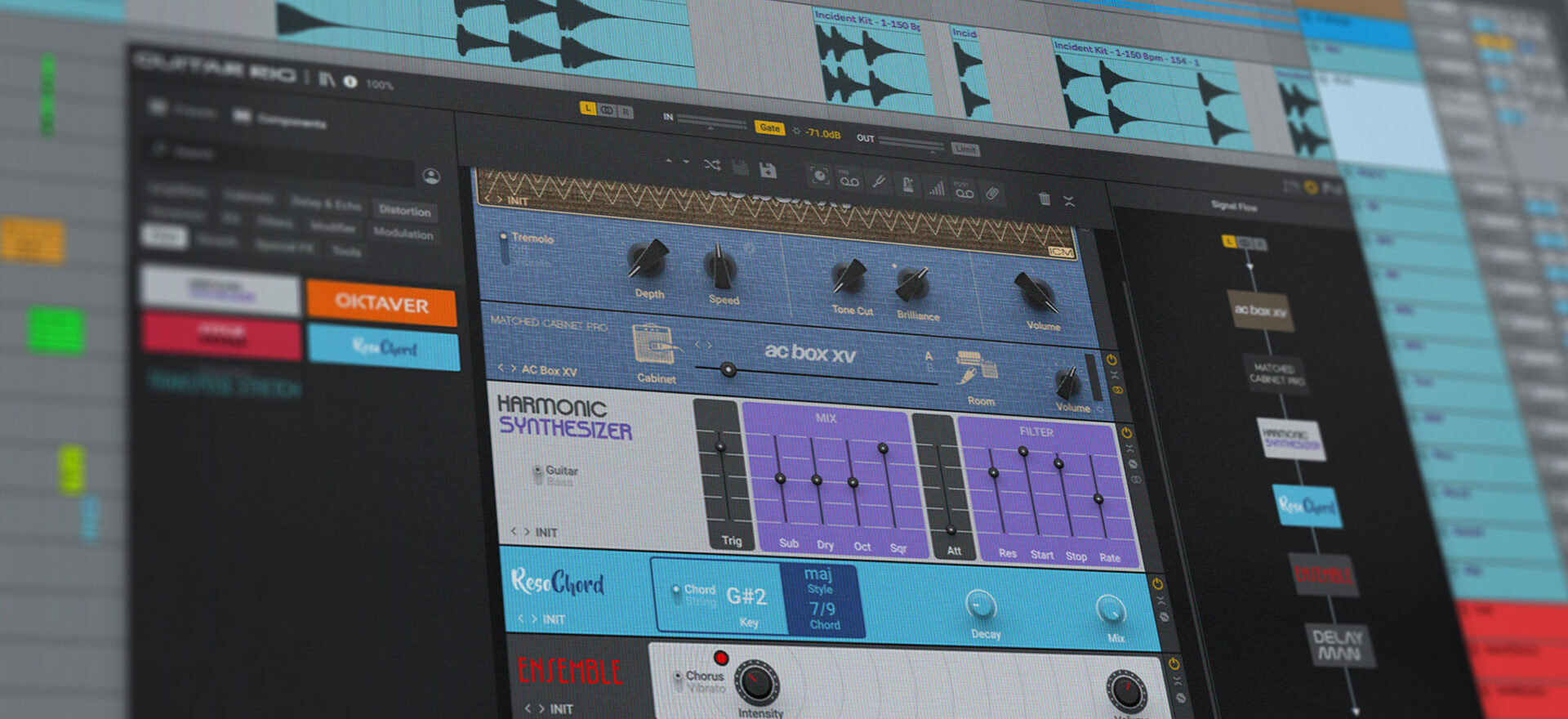The width and height of the screenshot is (1568, 719).
Task: Click the amp Depth knob
Action: [648, 259]
